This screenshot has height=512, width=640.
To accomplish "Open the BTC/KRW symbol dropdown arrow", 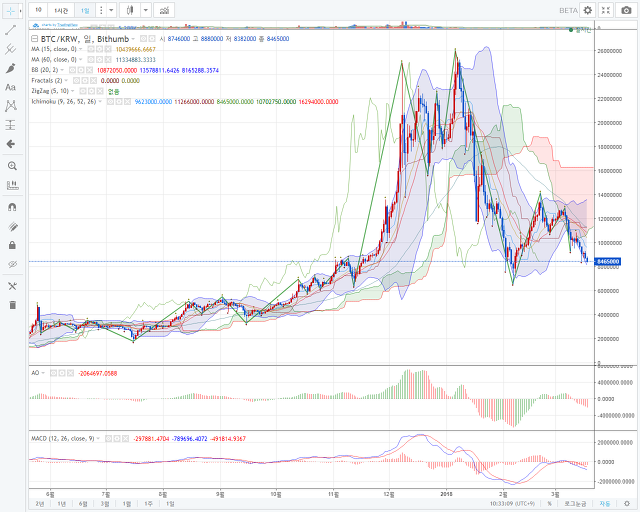I will tap(133, 39).
